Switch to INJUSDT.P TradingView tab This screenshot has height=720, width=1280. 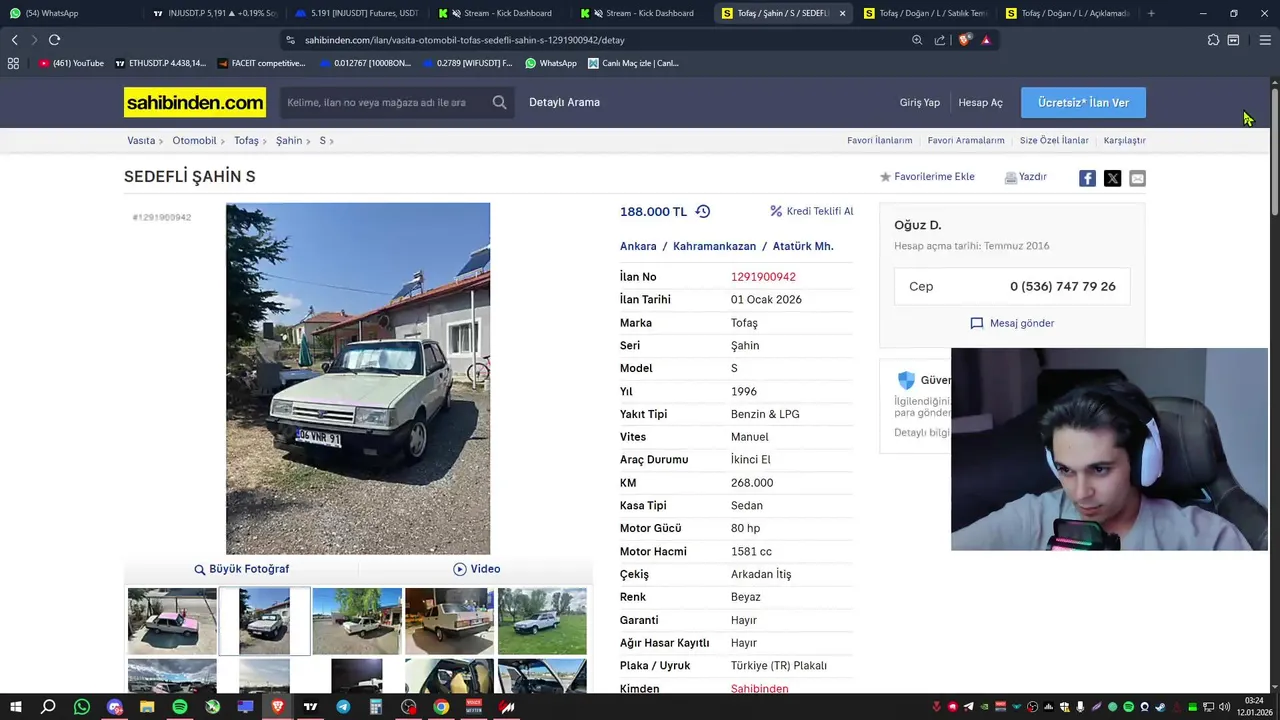click(x=214, y=13)
